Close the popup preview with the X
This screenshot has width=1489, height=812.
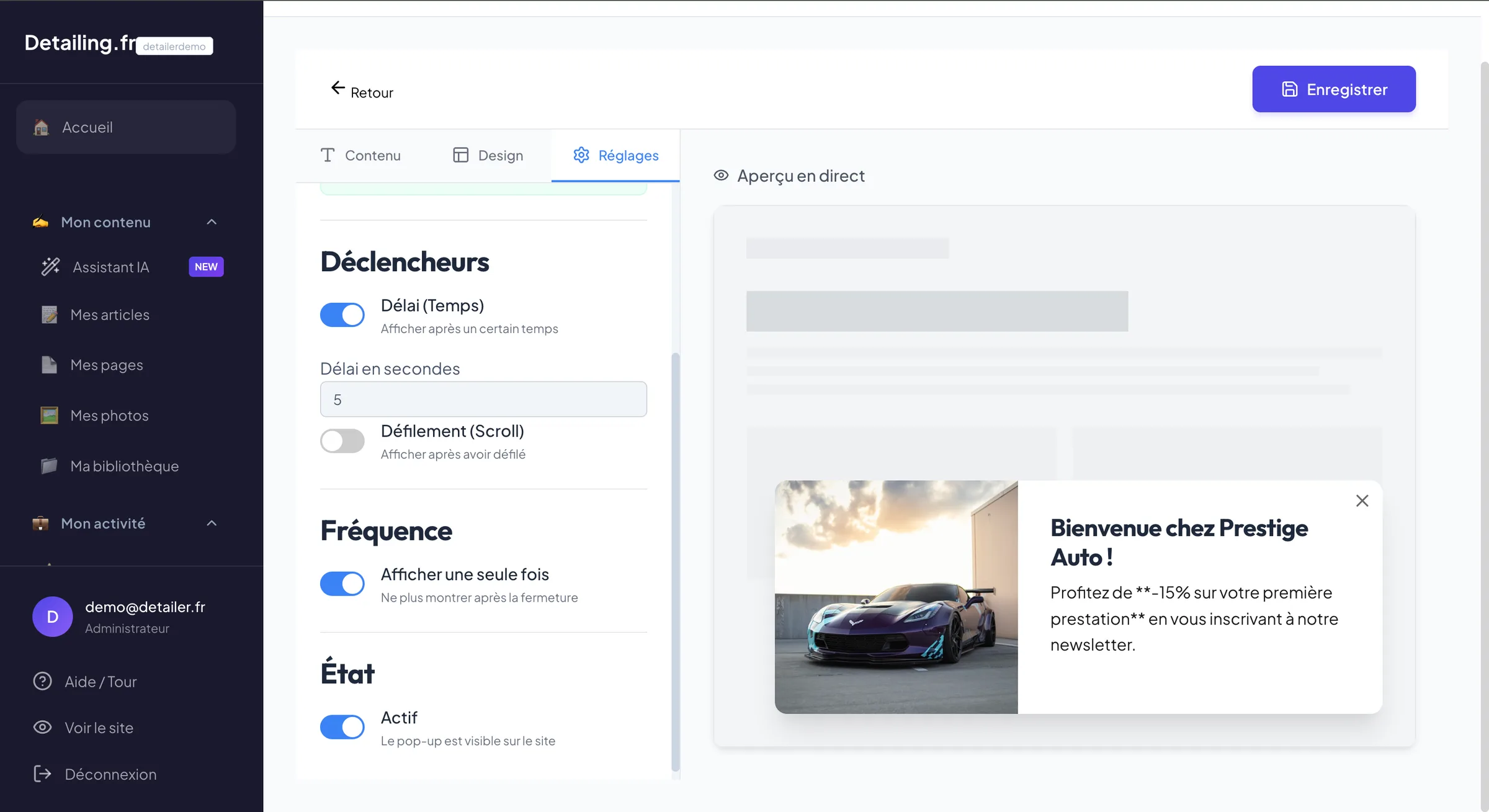(x=1362, y=501)
